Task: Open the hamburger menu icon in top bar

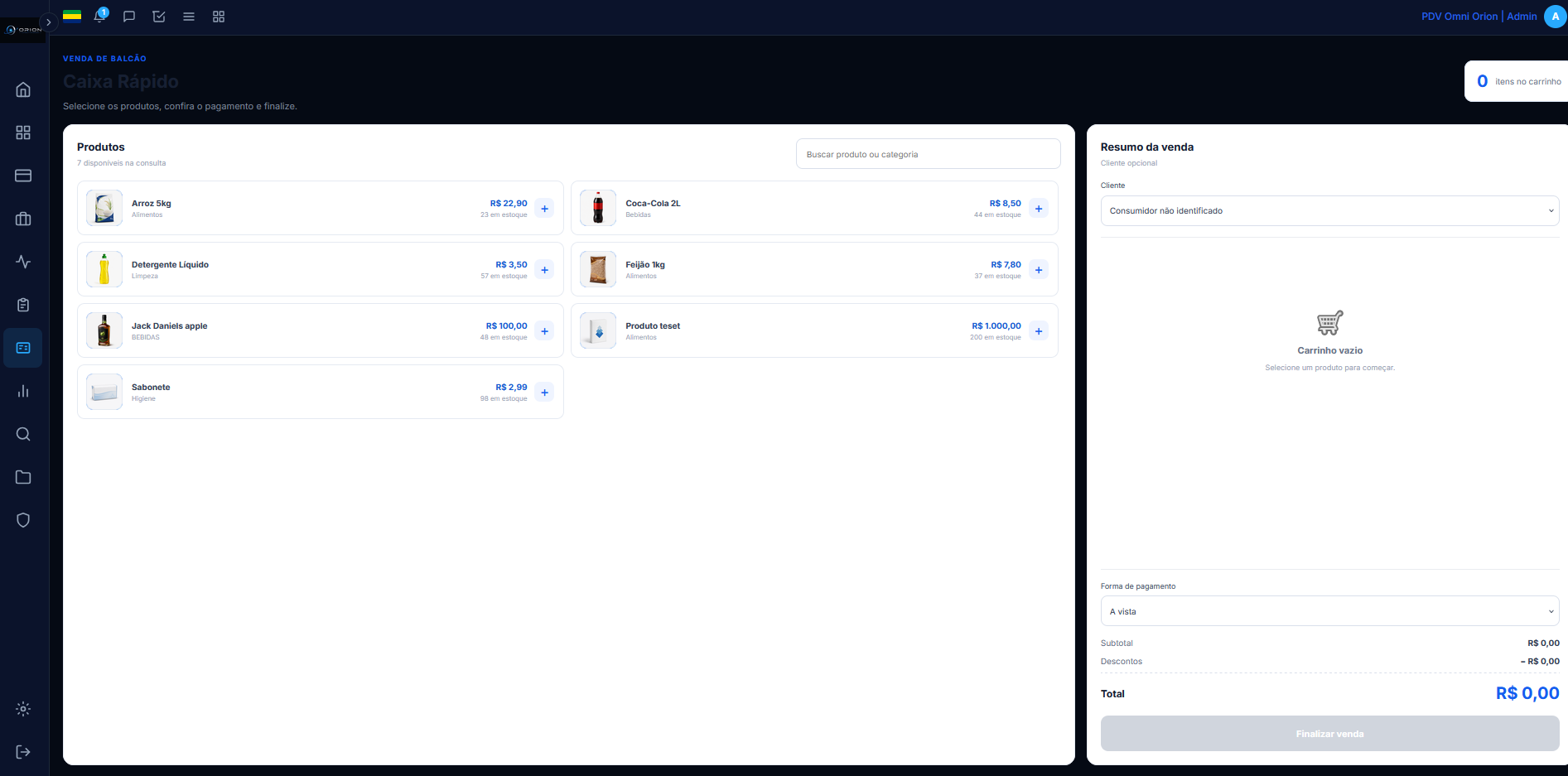Action: (x=189, y=17)
